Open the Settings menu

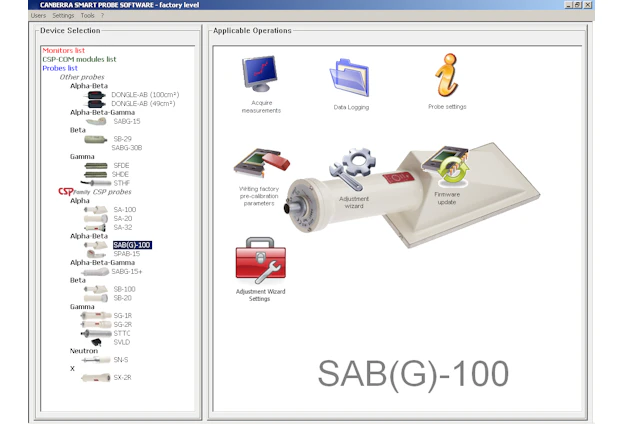pos(63,15)
